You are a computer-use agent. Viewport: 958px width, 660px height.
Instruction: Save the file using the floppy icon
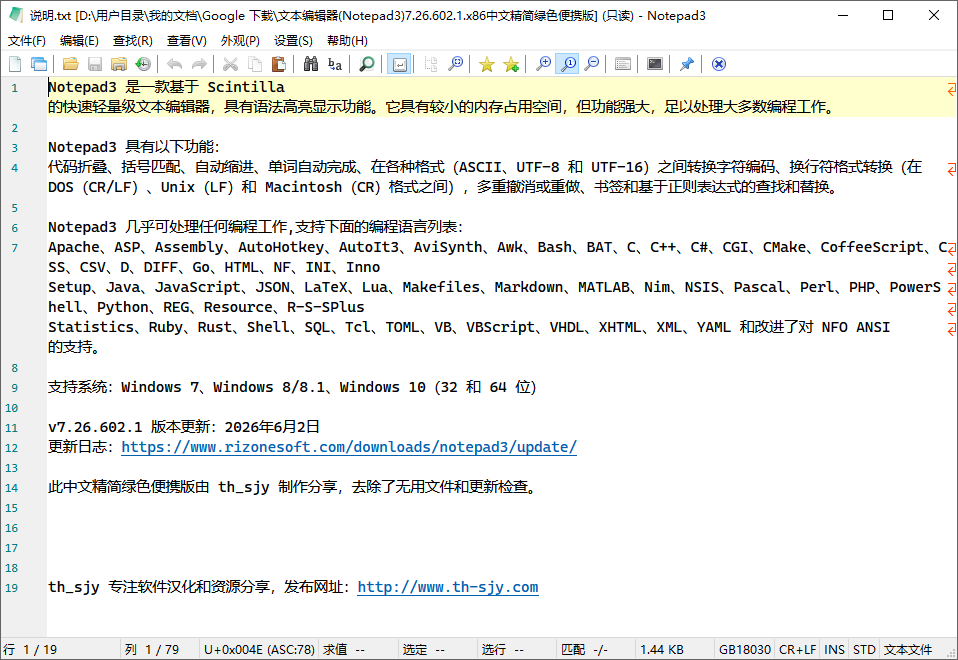(95, 64)
